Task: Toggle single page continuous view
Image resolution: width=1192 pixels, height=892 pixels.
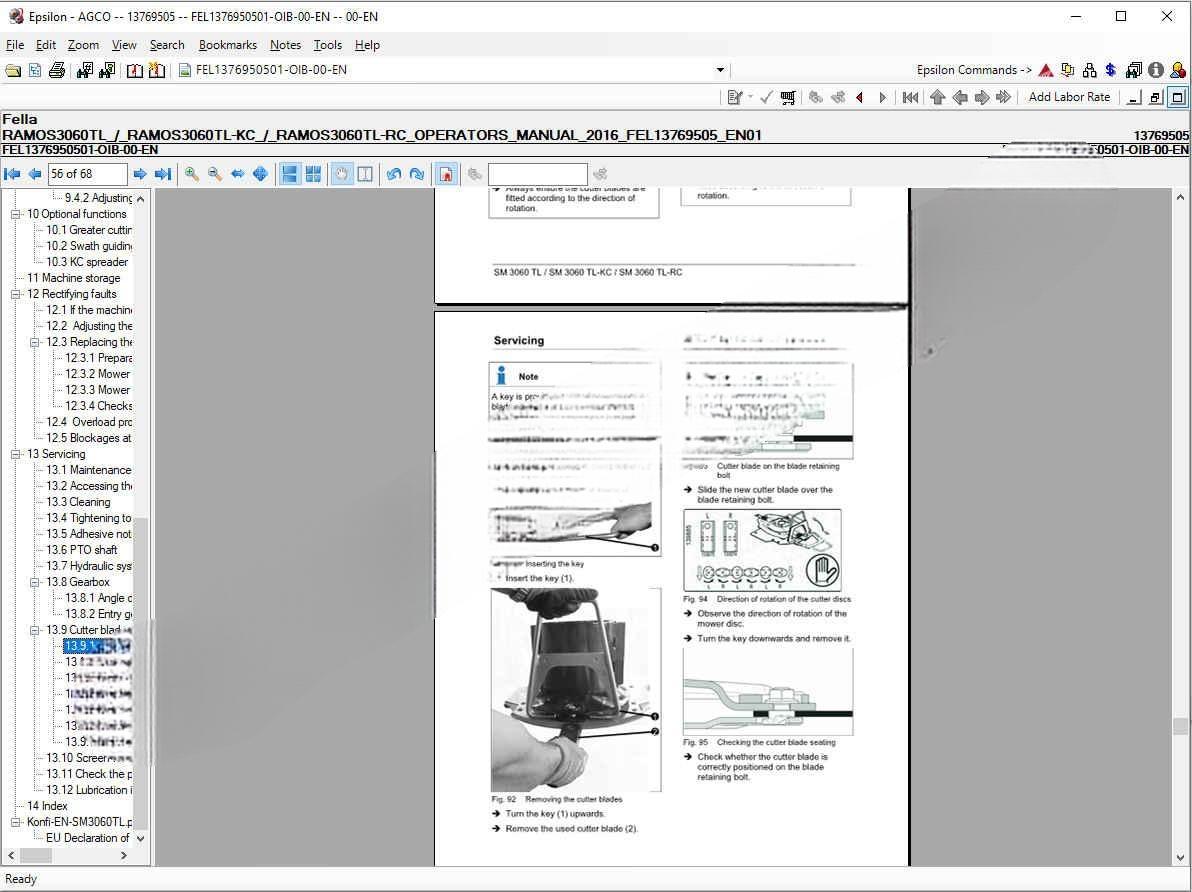Action: coord(289,174)
